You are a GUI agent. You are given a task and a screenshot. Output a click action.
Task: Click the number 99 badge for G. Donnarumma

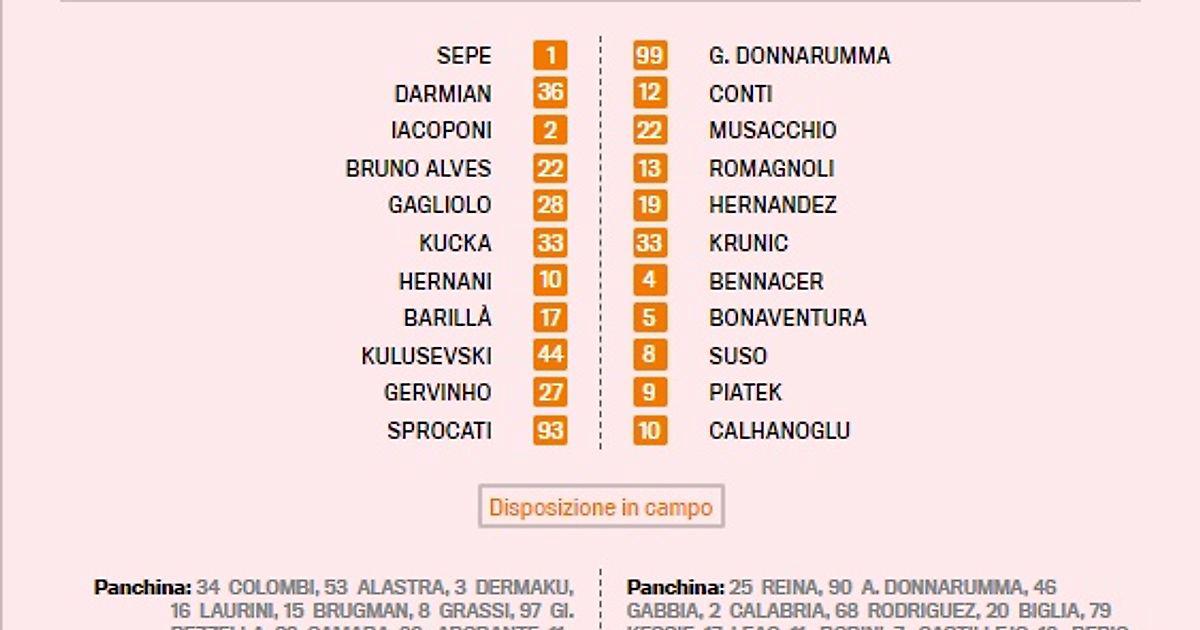pos(650,56)
